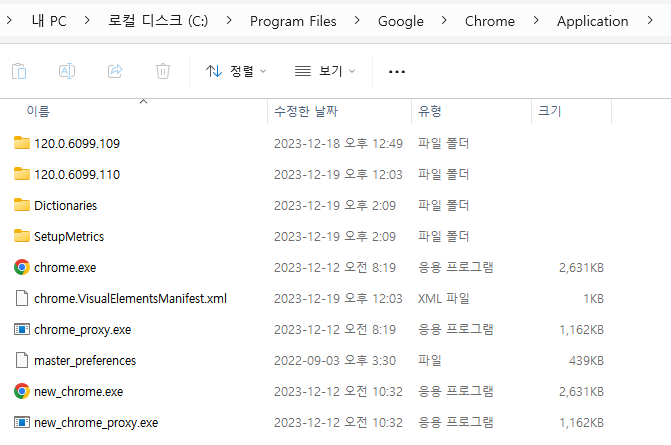The width and height of the screenshot is (671, 445).
Task: Expand chevron after 로컬 디스크 (C:)
Action: [x=229, y=20]
